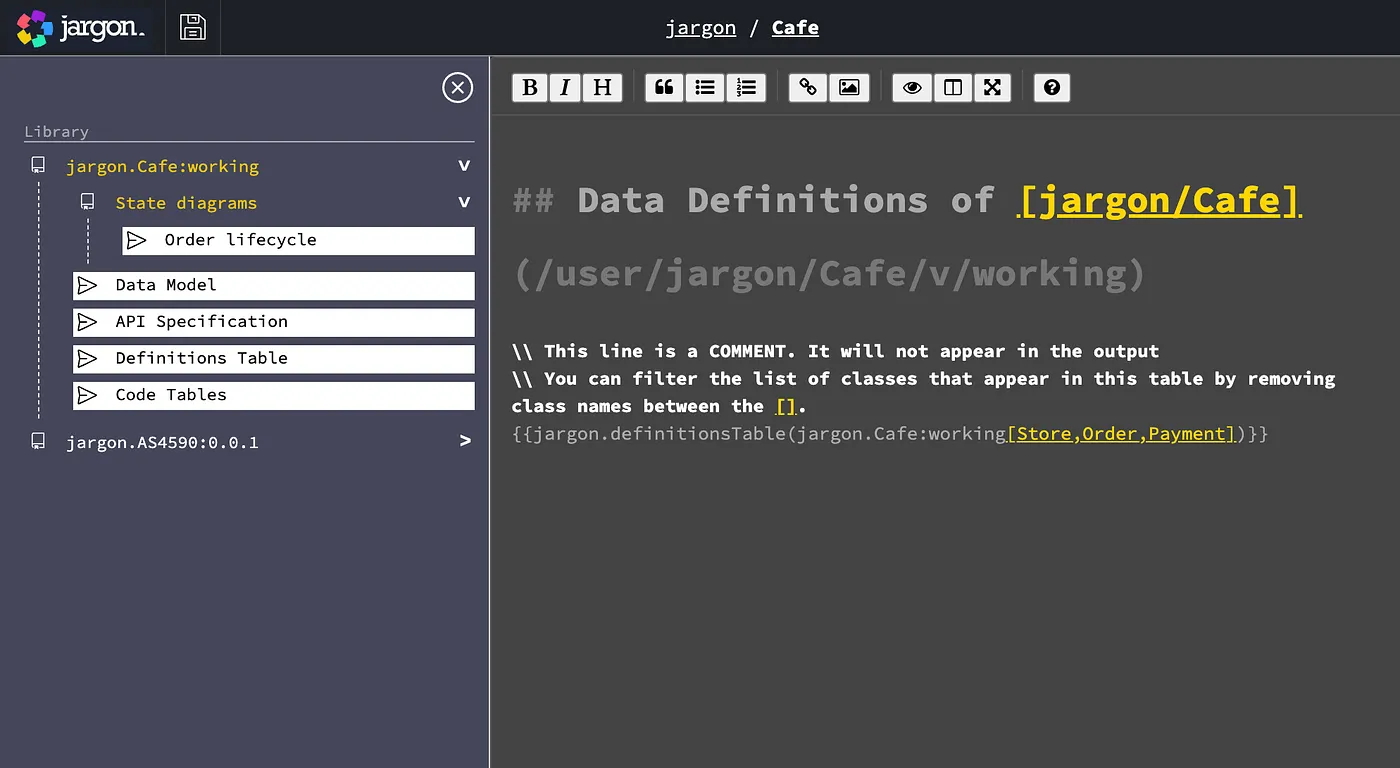
Task: Apply italic formatting
Action: click(x=565, y=88)
